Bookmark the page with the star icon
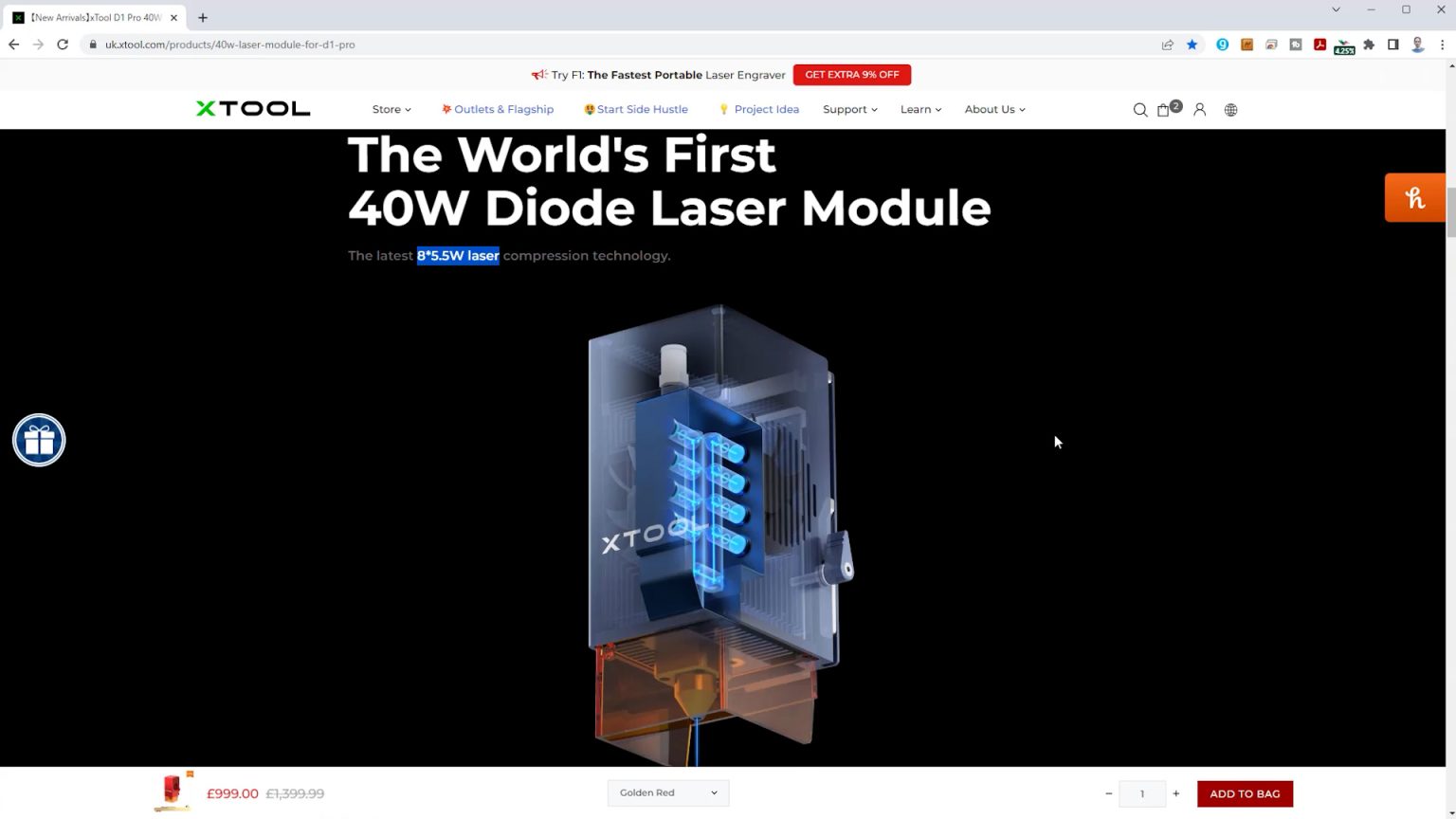 point(1192,44)
